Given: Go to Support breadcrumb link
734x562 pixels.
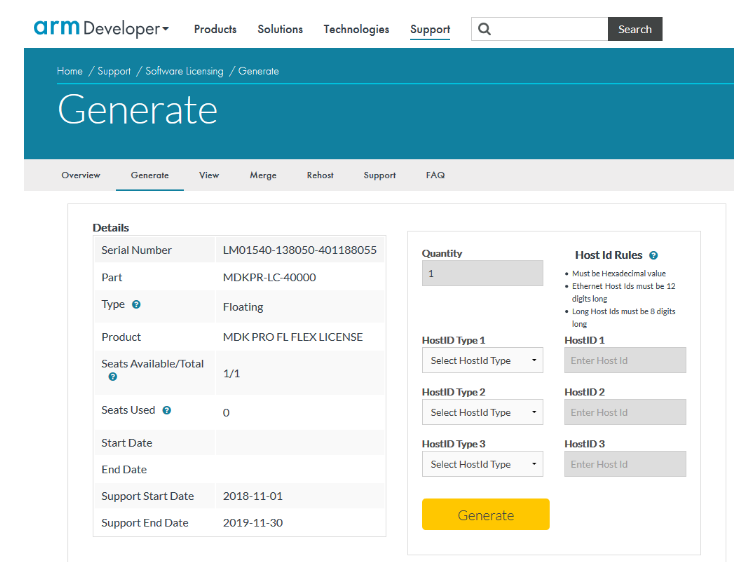Looking at the screenshot, I should pyautogui.click(x=114, y=71).
